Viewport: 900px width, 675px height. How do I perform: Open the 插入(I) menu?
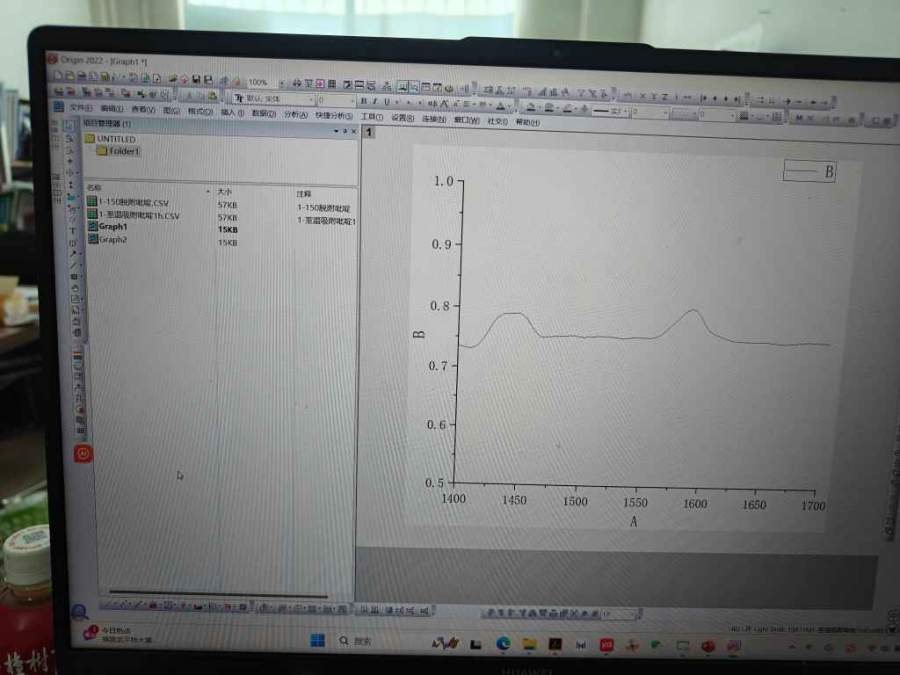[232, 112]
